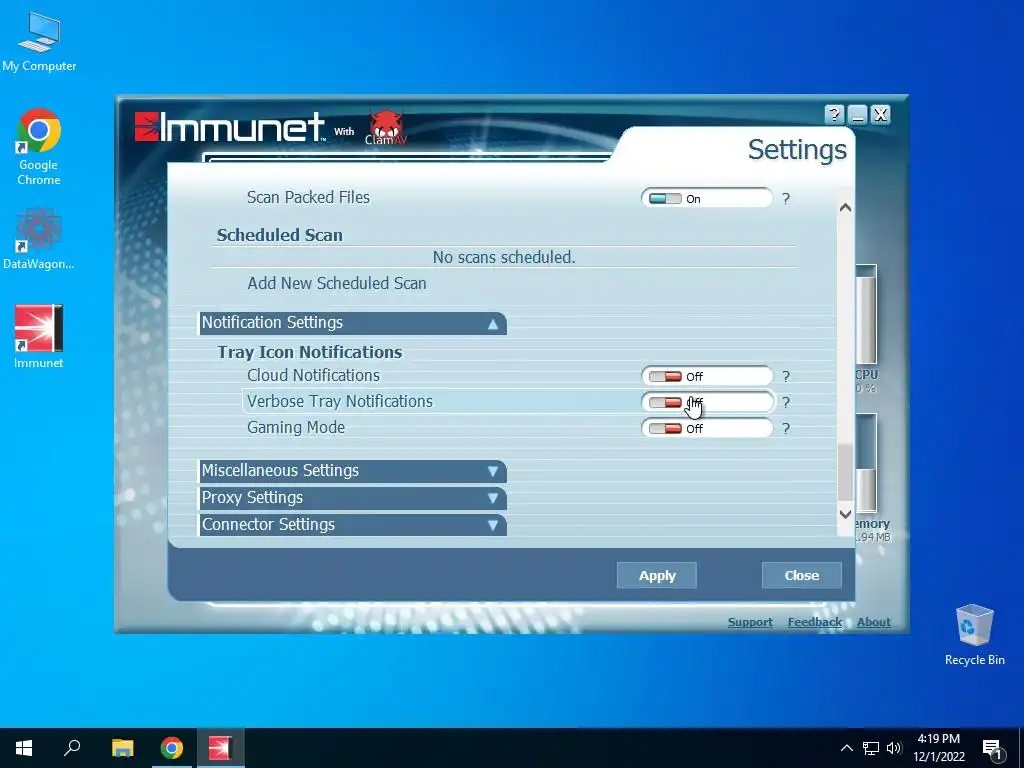Click the Scheduled Scan heading
This screenshot has height=768, width=1024.
[x=280, y=235]
